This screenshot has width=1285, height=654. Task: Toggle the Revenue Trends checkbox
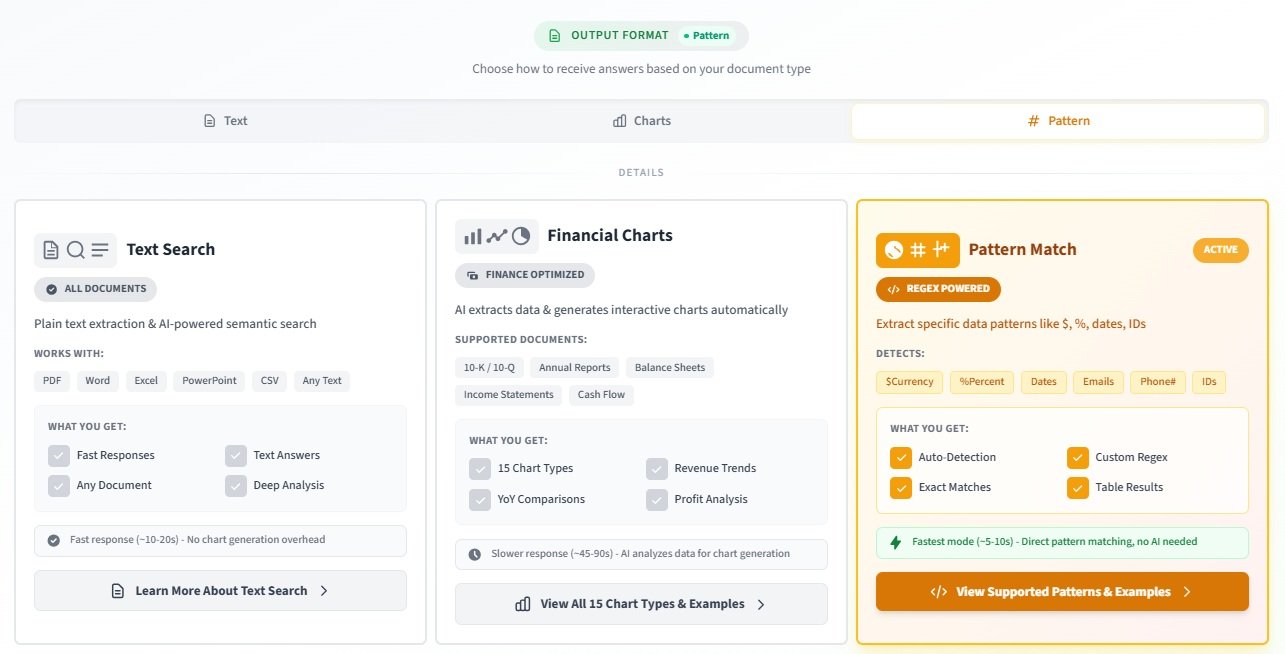[657, 469]
